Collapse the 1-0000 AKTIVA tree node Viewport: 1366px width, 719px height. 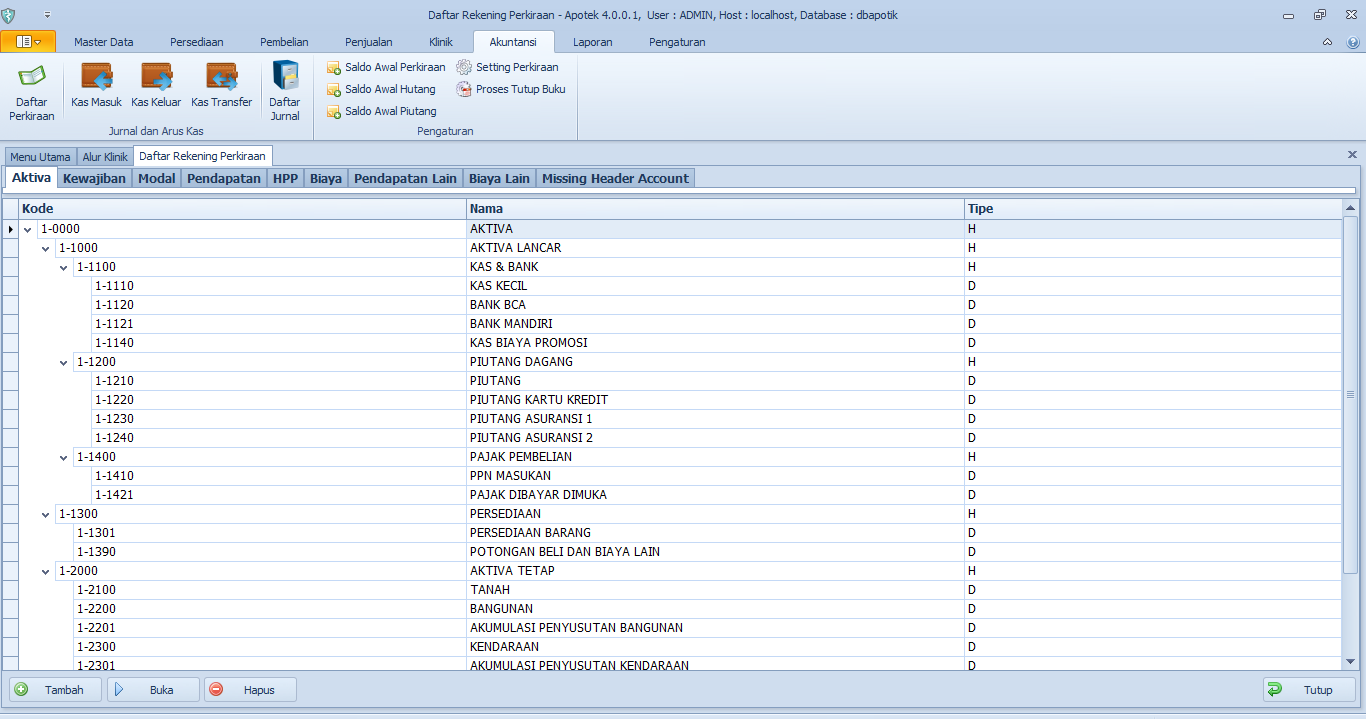click(28, 230)
